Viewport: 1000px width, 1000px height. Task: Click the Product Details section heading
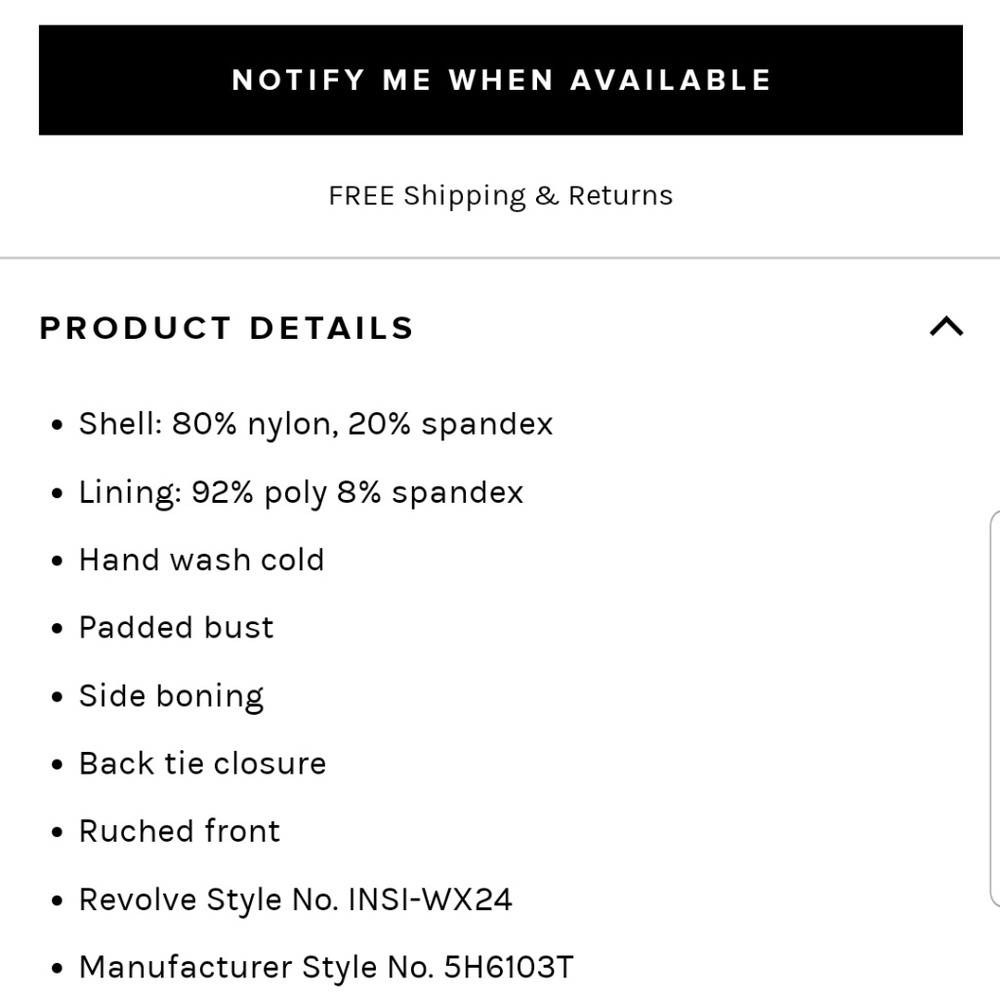[227, 328]
